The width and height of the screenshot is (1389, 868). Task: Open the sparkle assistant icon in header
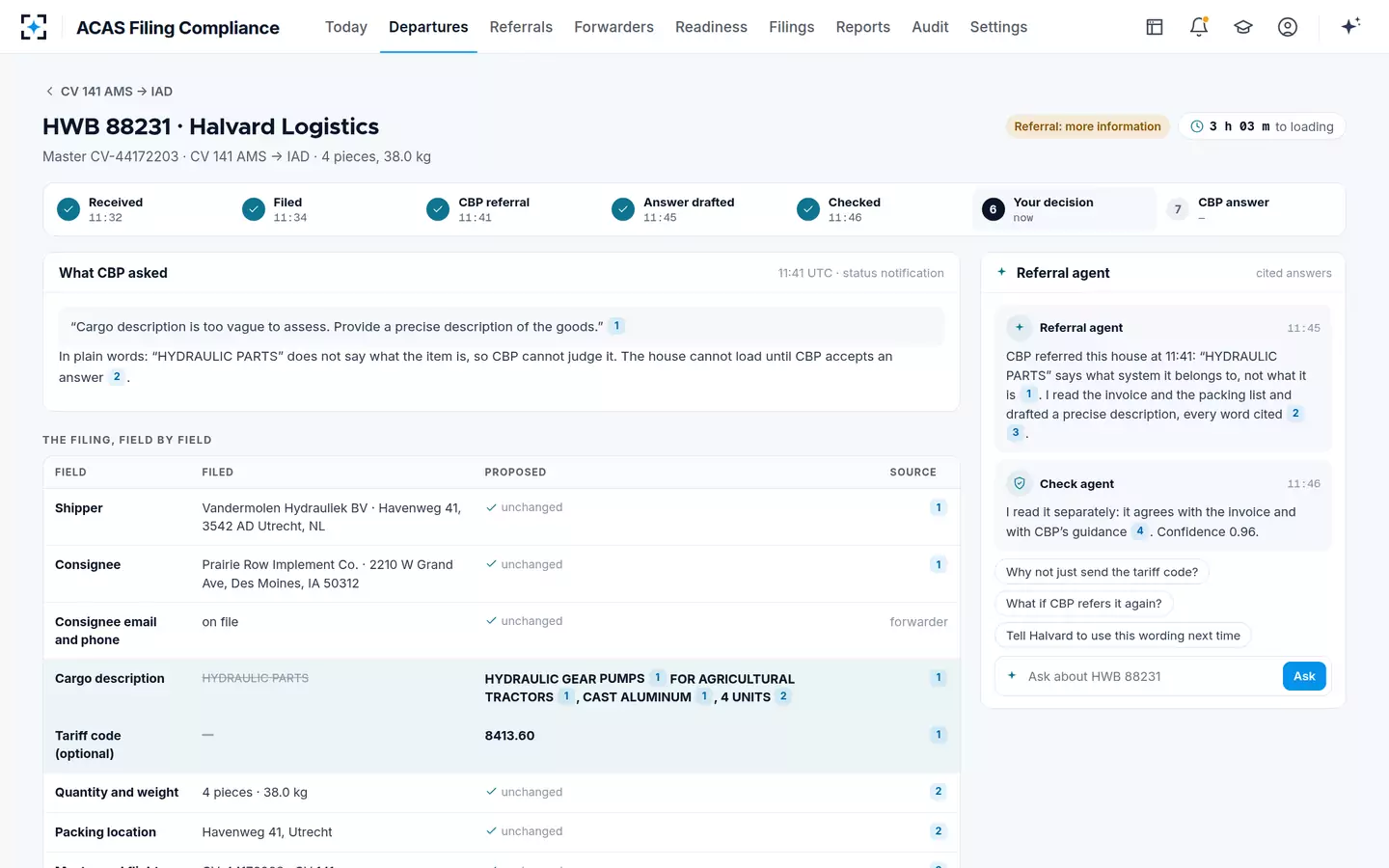point(1350,26)
